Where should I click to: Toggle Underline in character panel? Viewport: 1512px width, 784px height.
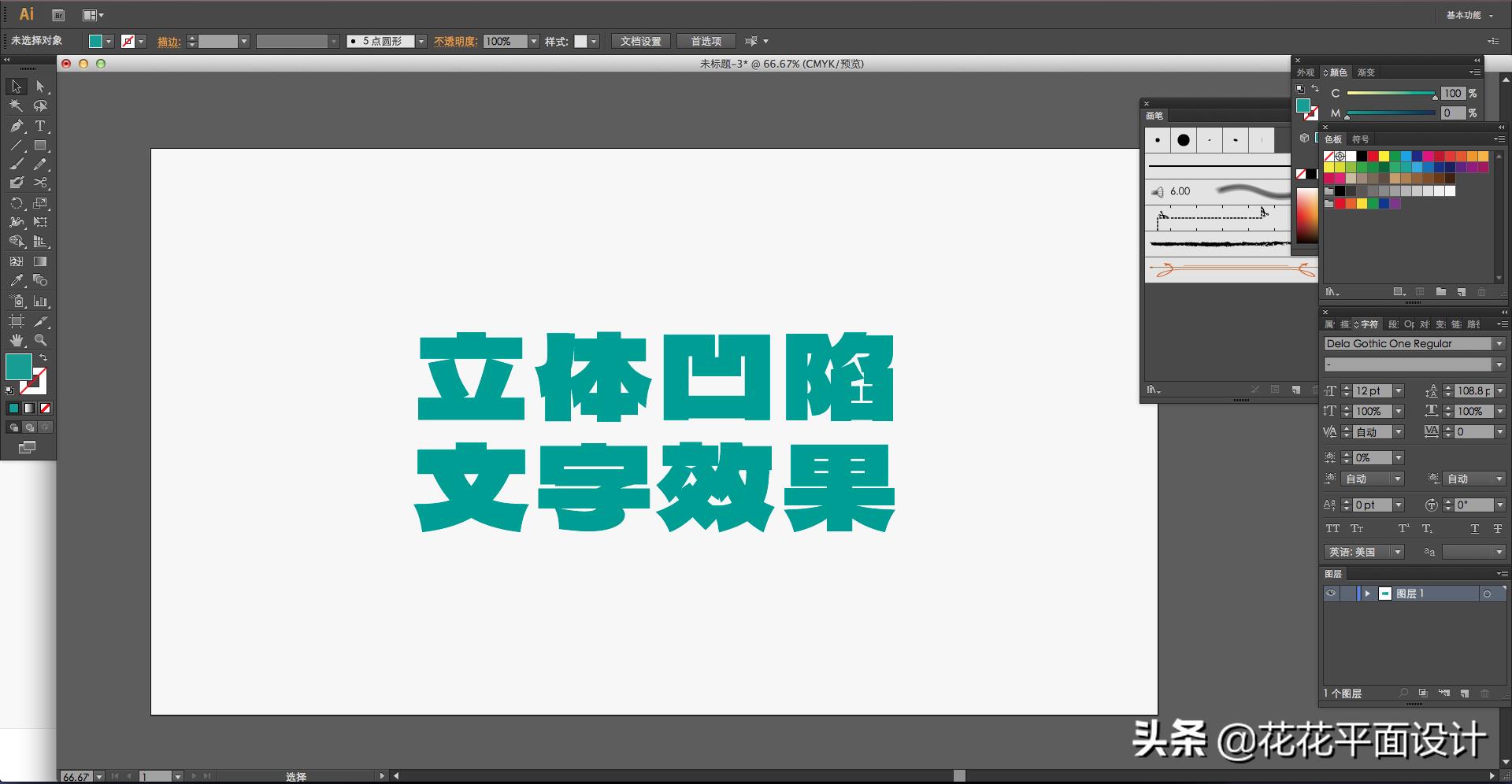point(1474,528)
